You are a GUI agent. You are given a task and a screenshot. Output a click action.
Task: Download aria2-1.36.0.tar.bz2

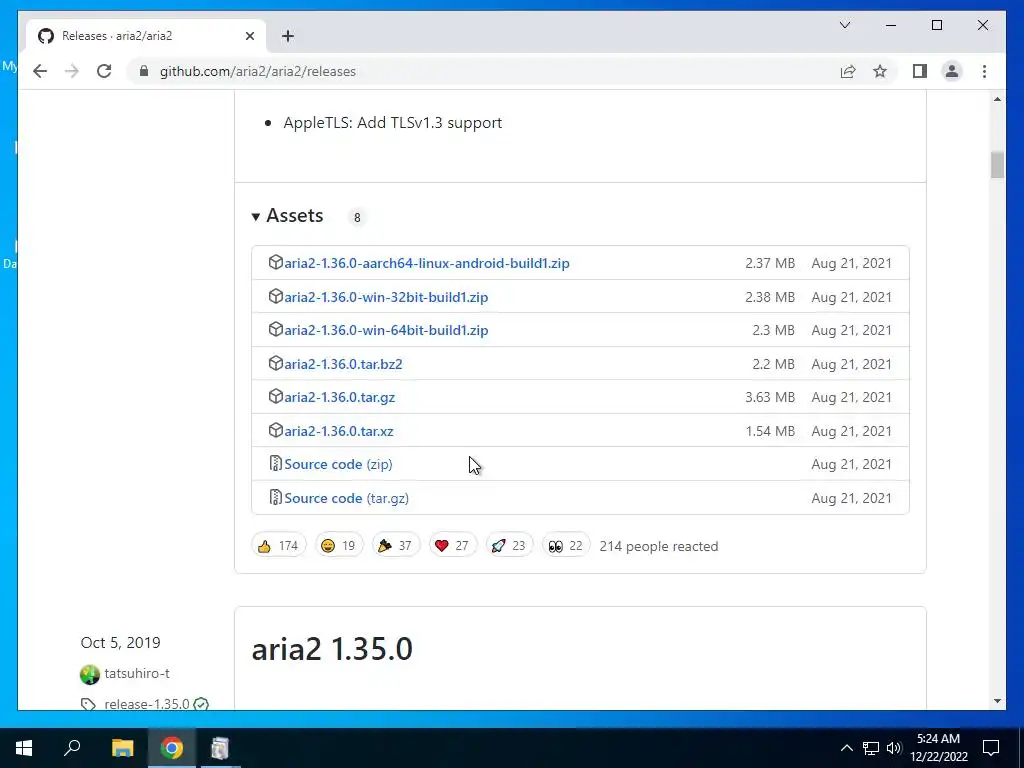point(343,364)
